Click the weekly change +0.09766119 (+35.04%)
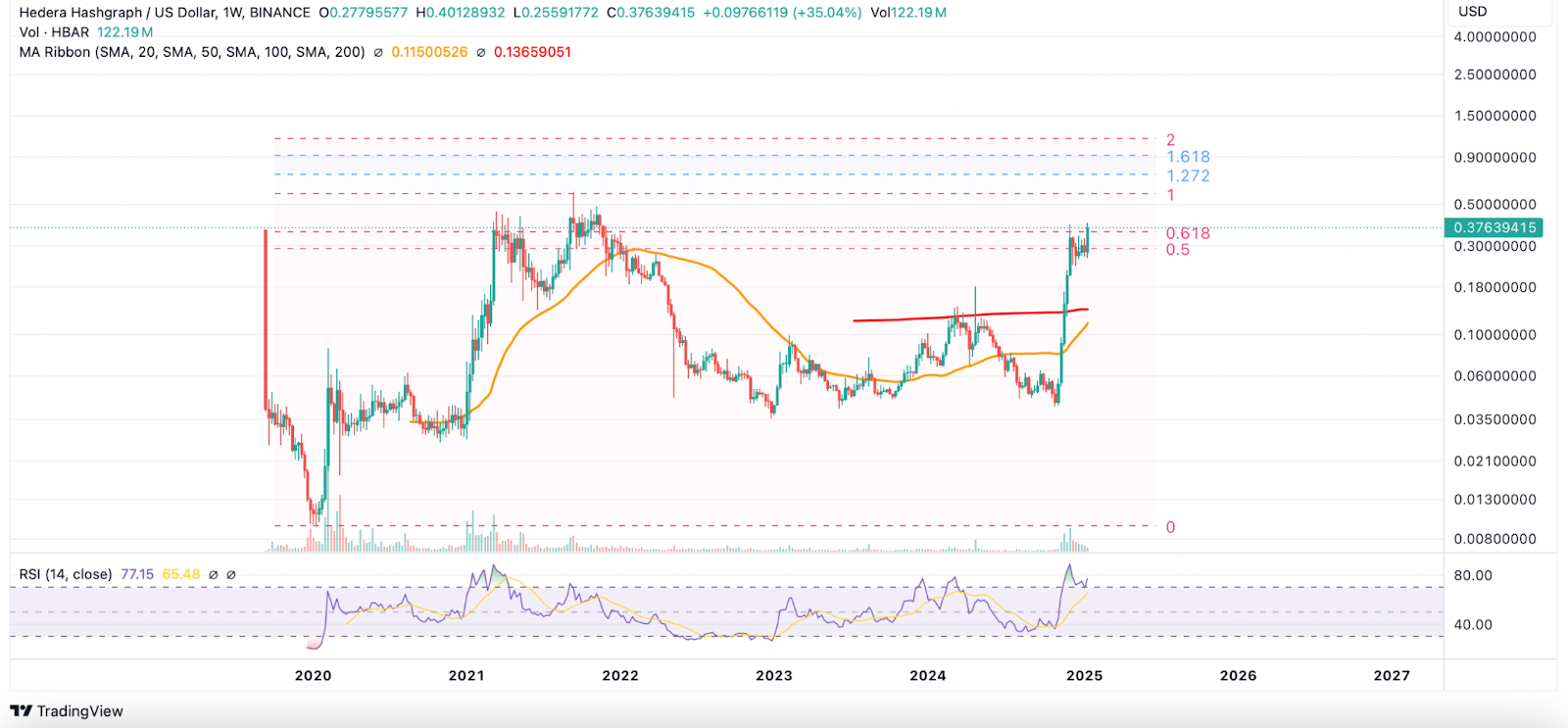The width and height of the screenshot is (1568, 728). [783, 13]
